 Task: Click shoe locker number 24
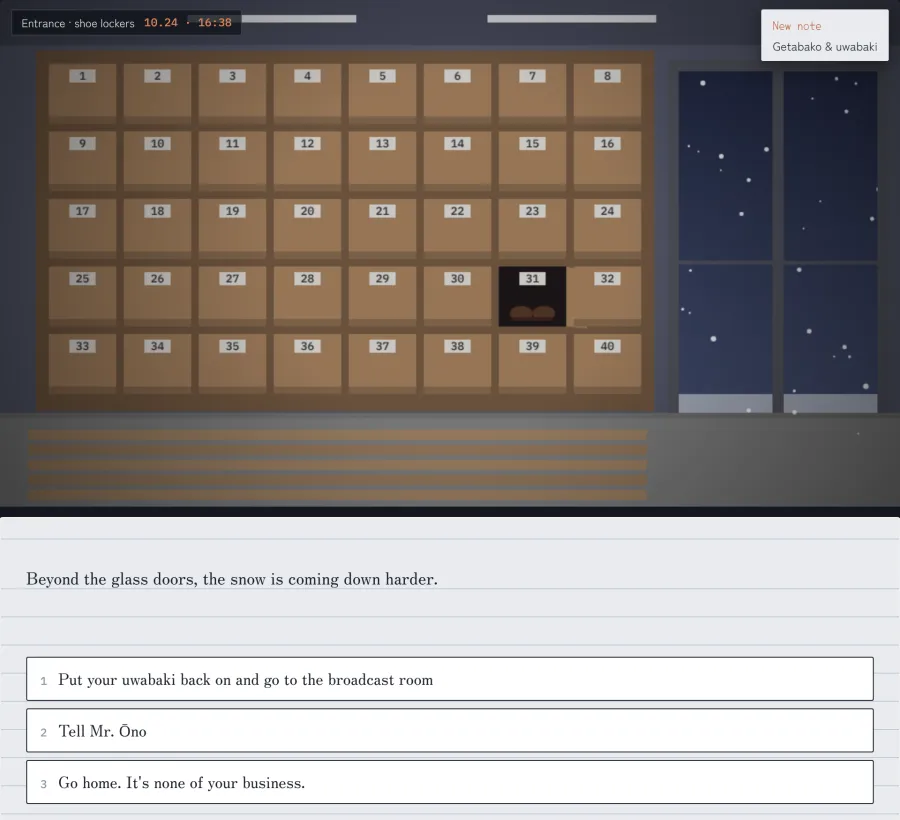(x=607, y=229)
